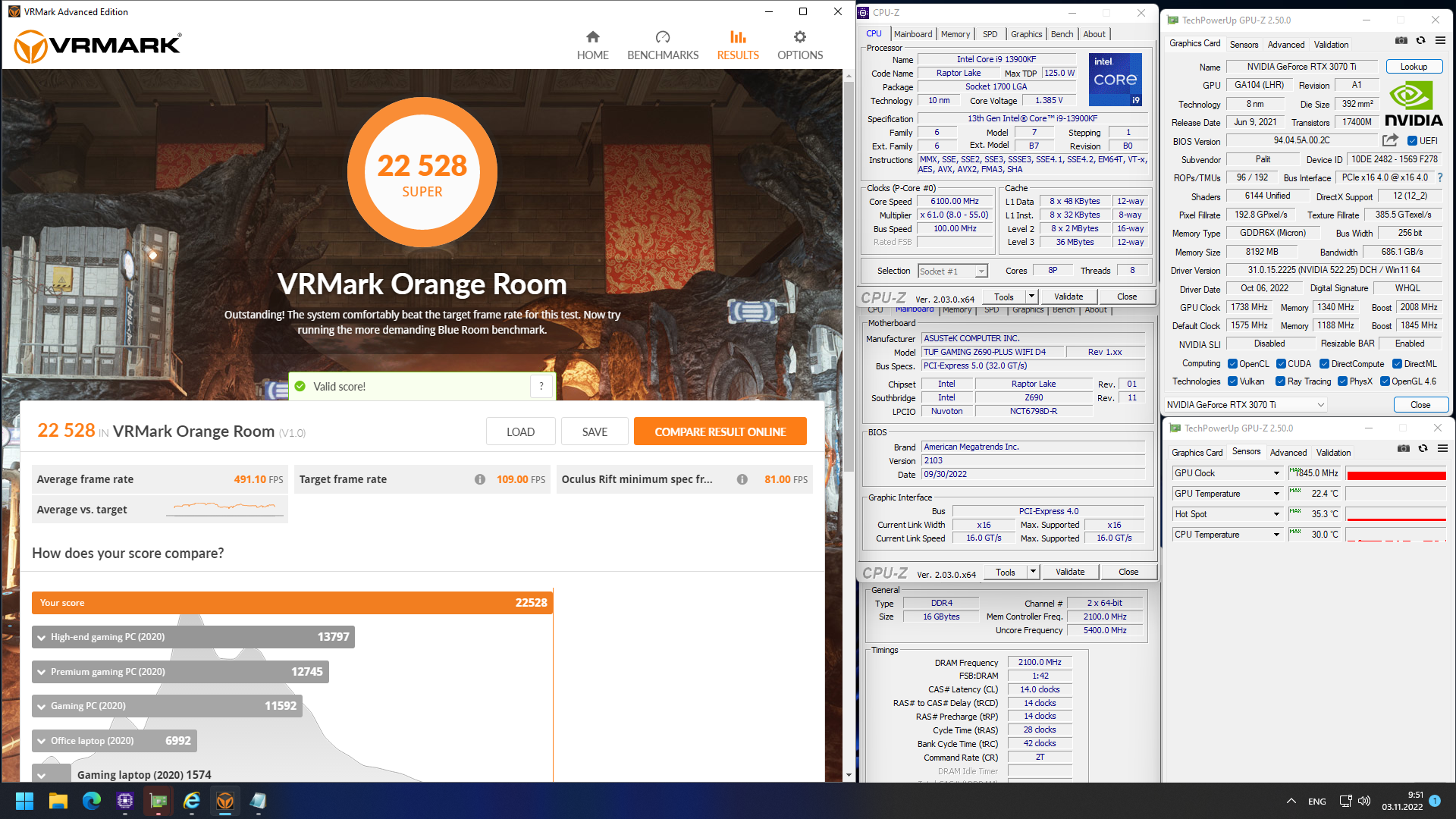Click Oculus Rift minimum spec info icon

[x=742, y=479]
